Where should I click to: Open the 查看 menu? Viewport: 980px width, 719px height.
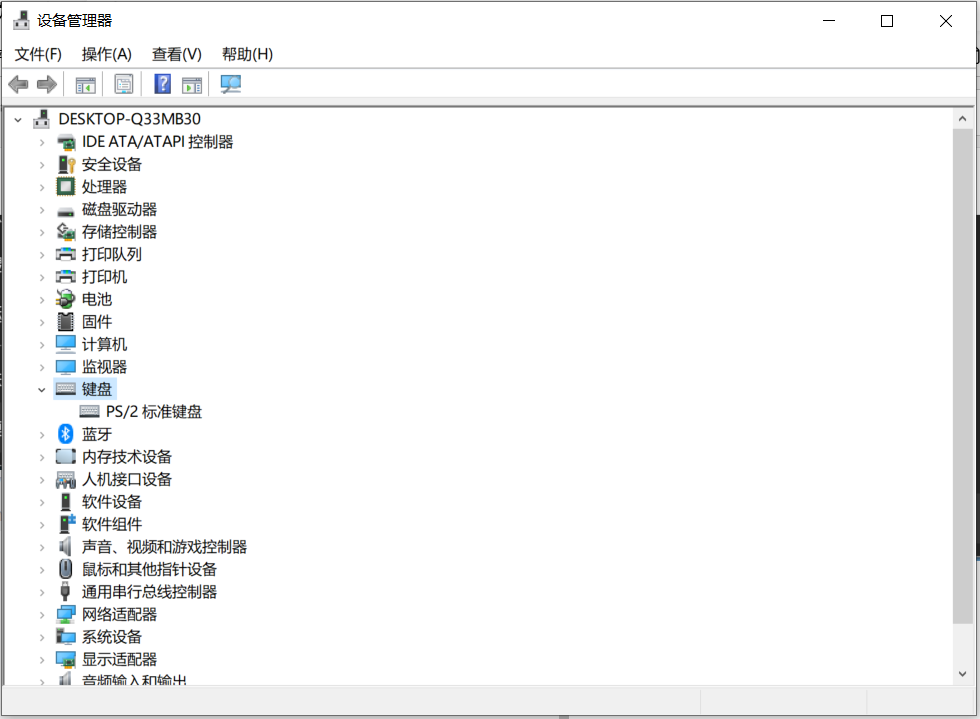coord(176,54)
